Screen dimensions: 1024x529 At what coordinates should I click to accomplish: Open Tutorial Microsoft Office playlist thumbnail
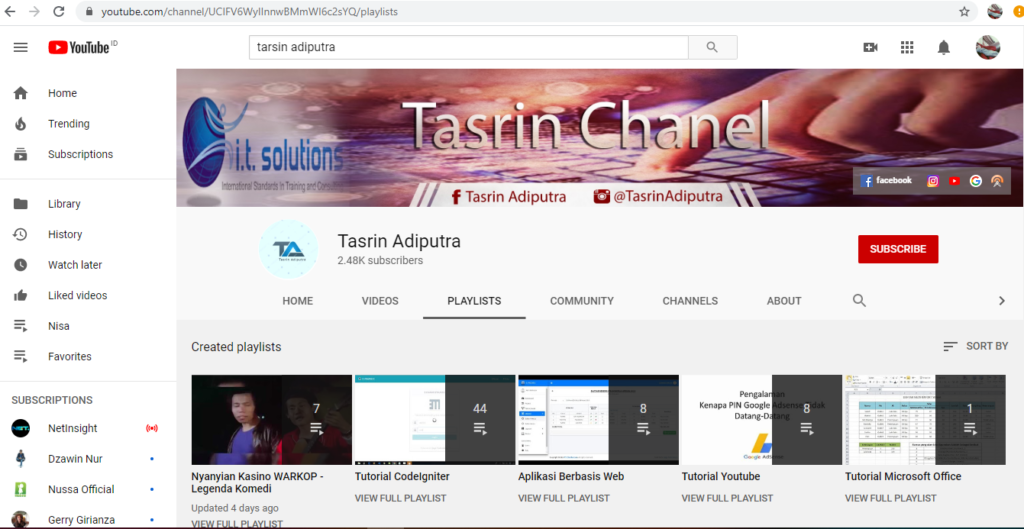click(x=925, y=420)
